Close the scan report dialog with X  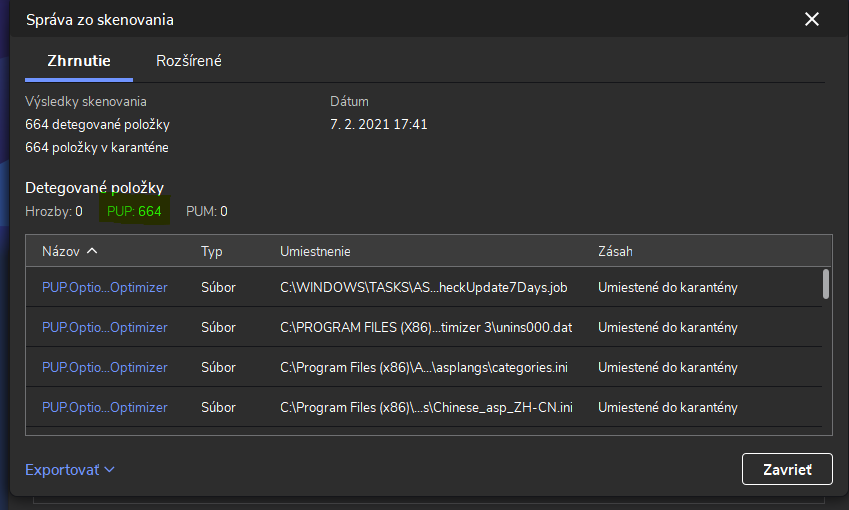[811, 19]
